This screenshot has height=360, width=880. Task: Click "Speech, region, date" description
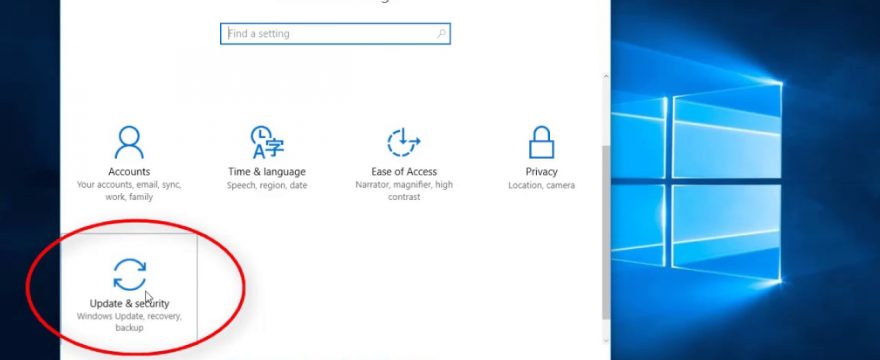click(x=267, y=185)
